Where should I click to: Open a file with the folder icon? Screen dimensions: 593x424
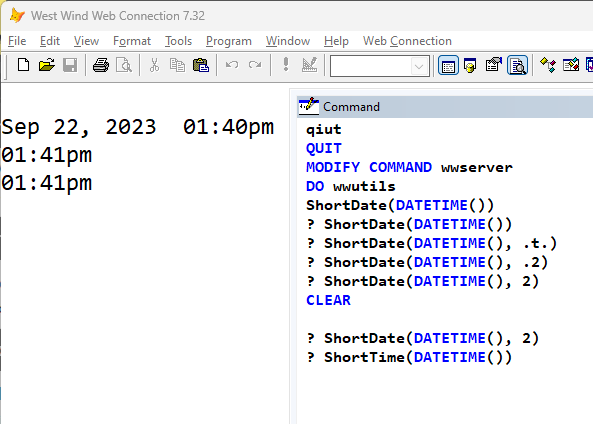[x=47, y=65]
